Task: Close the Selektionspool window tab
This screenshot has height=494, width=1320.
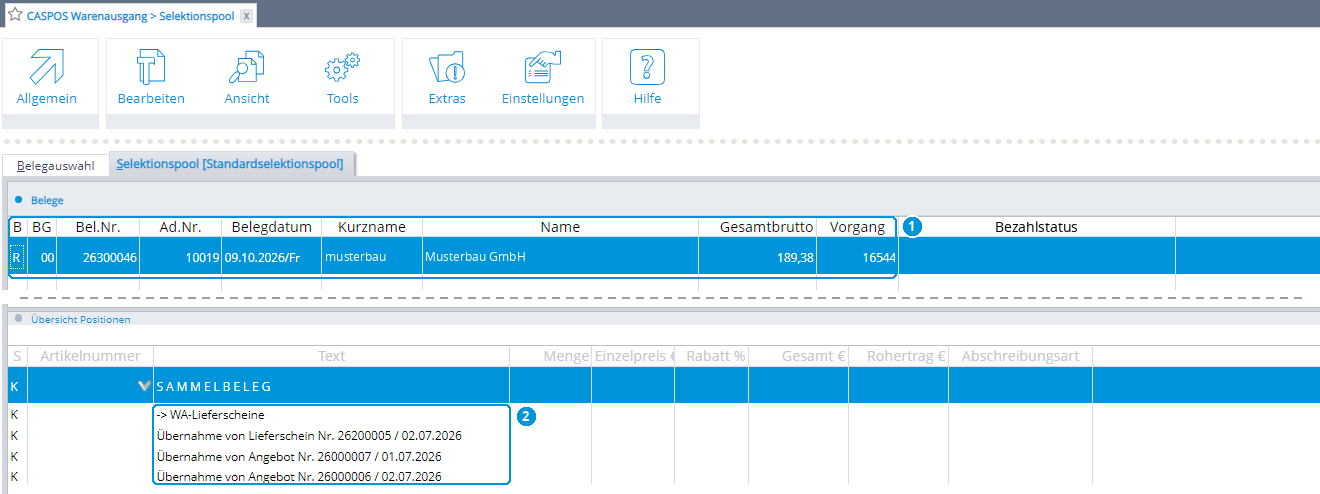Action: 246,16
